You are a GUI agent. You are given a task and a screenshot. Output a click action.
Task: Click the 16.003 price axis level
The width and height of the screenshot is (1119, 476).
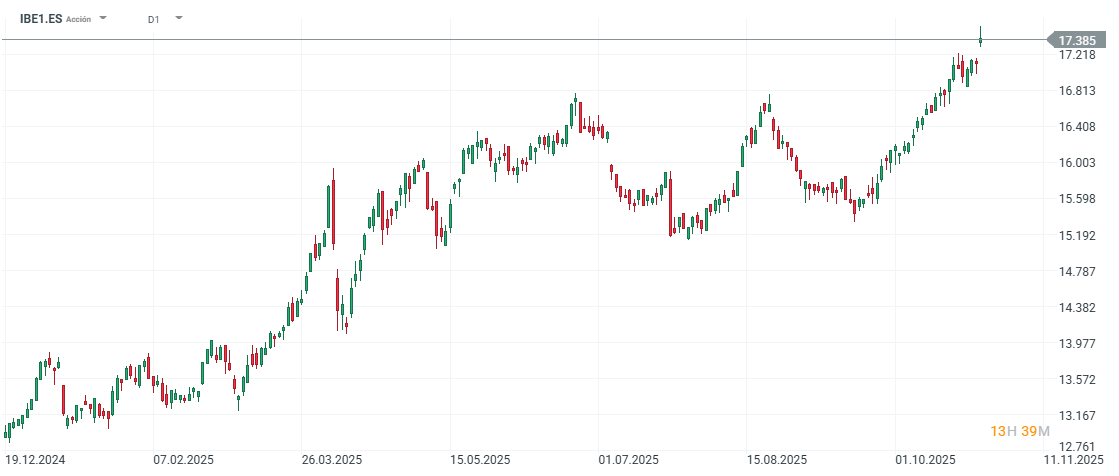point(1077,163)
